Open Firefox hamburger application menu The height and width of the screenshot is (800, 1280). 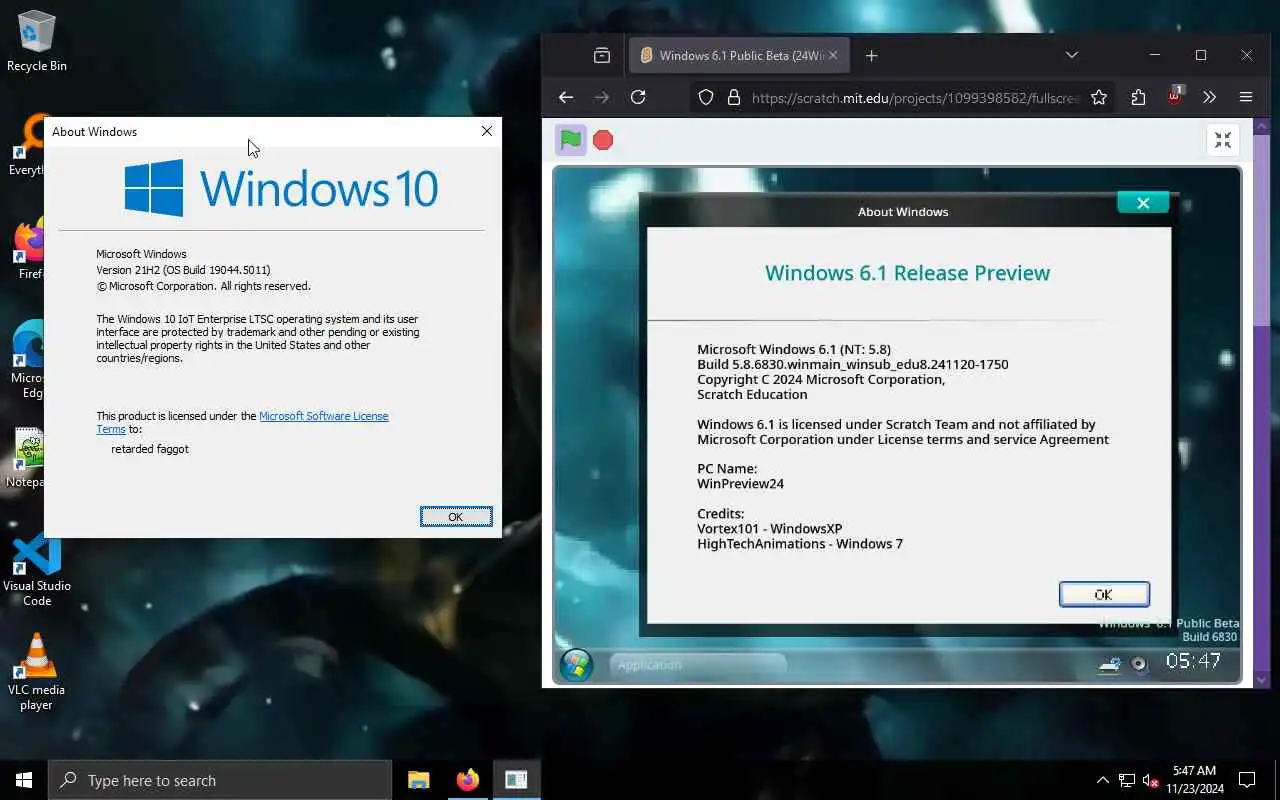[1246, 97]
